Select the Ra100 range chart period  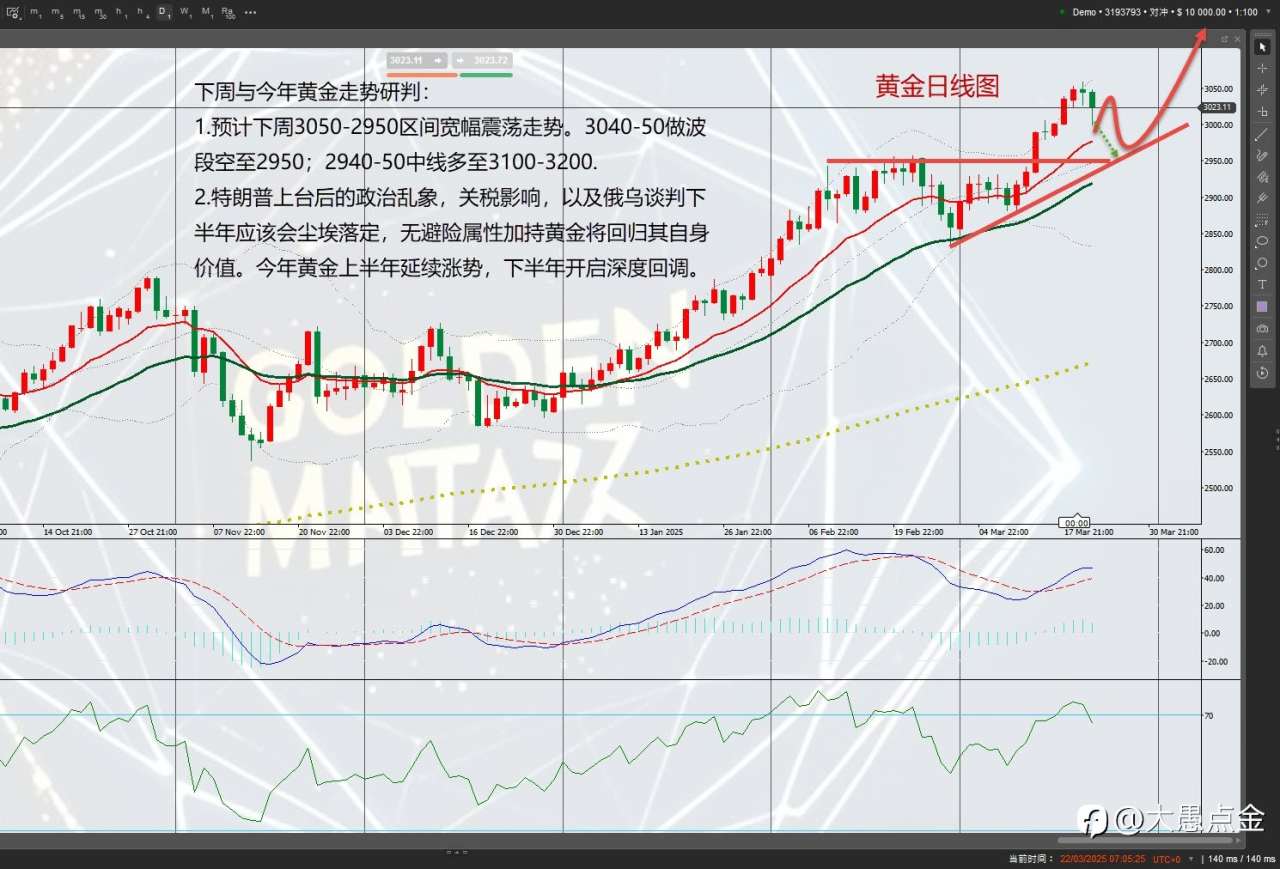(x=229, y=12)
